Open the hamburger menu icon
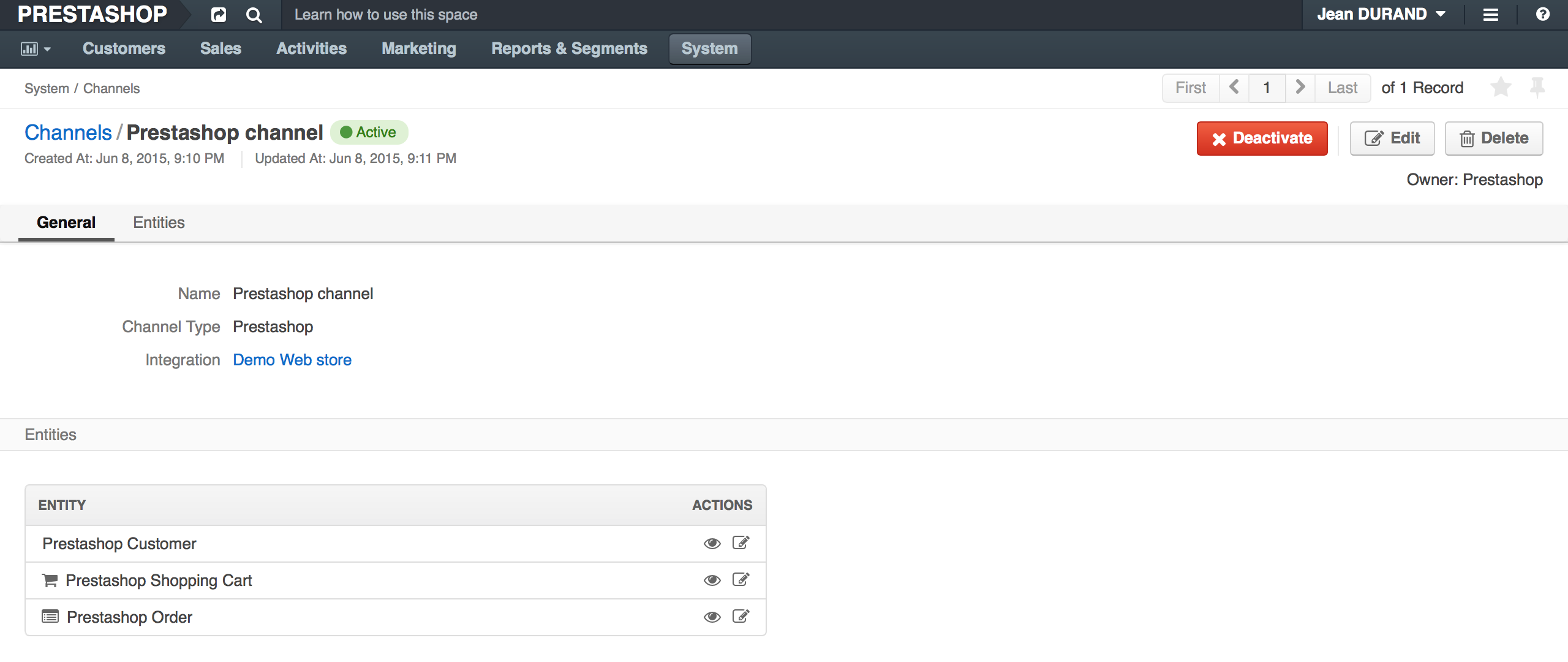The image size is (1568, 662). (1491, 15)
